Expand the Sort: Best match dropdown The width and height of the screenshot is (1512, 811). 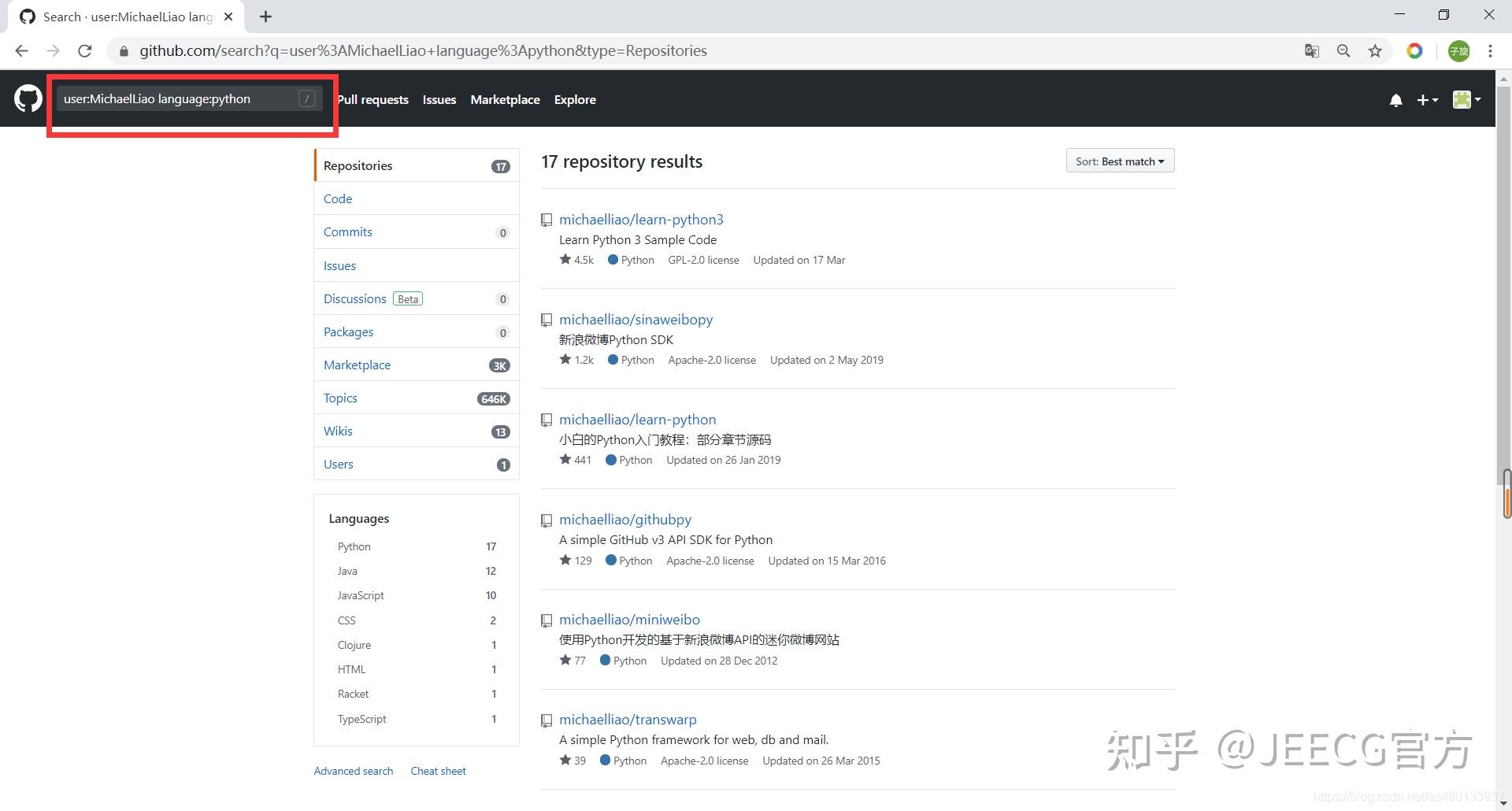pyautogui.click(x=1120, y=161)
